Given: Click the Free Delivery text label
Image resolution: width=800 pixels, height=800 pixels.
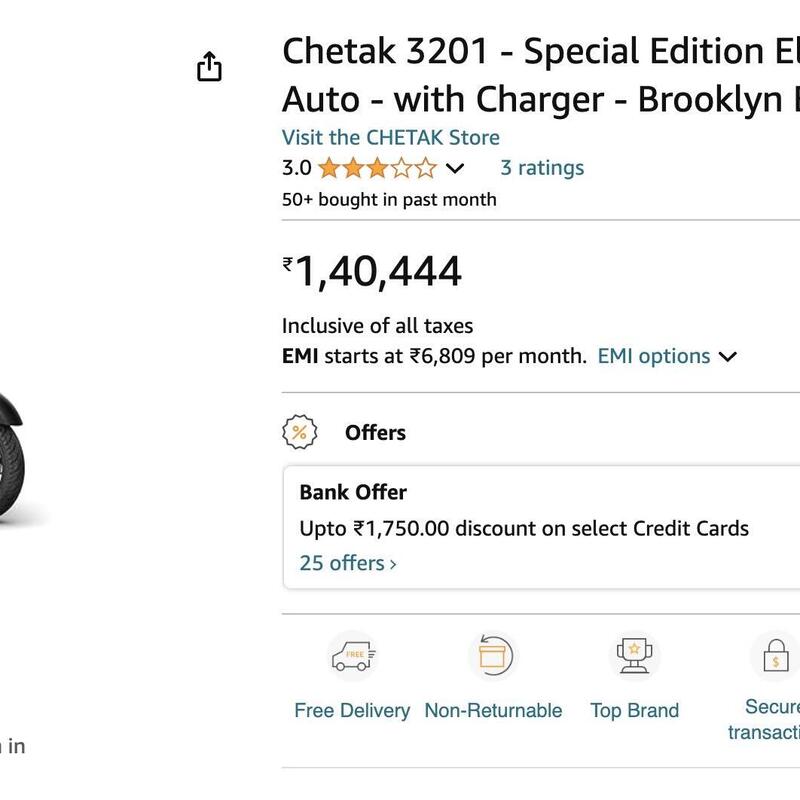Looking at the screenshot, I should click(352, 711).
